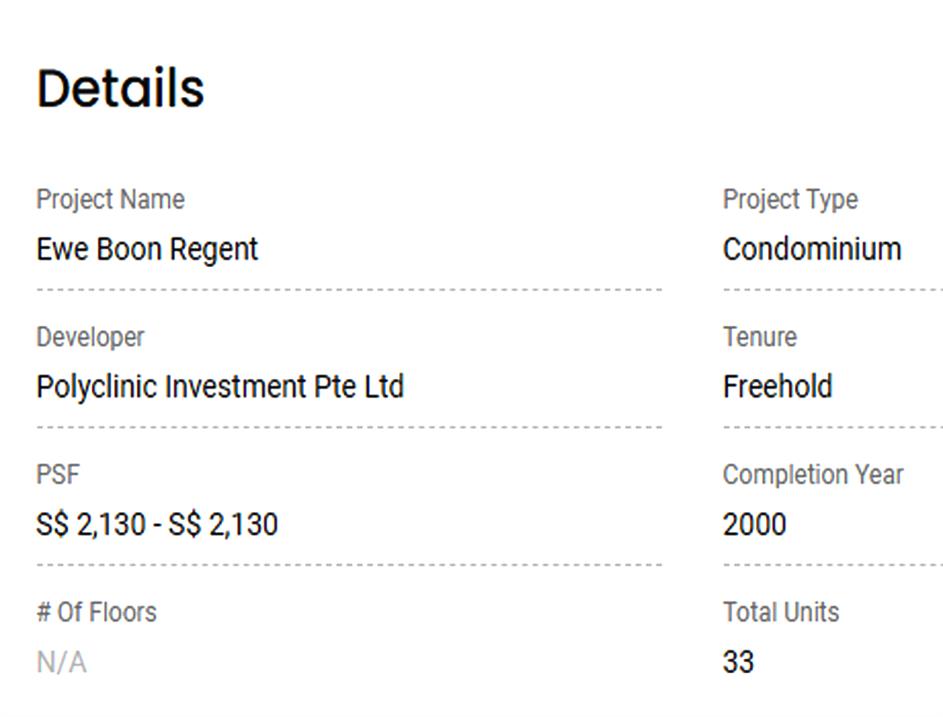Open Polyclinic Investment Pte Ltd developer text
This screenshot has height=717, width=943.
point(220,387)
